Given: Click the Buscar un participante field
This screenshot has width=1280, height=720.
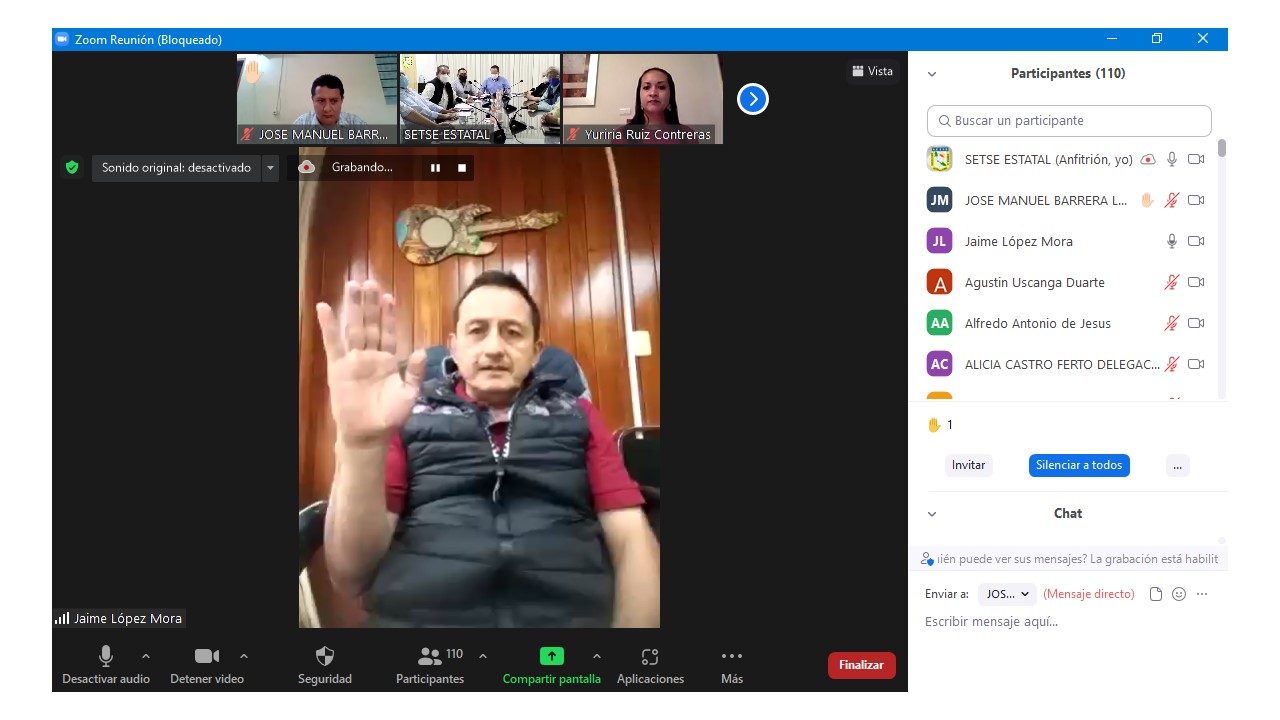Looking at the screenshot, I should tap(1069, 121).
